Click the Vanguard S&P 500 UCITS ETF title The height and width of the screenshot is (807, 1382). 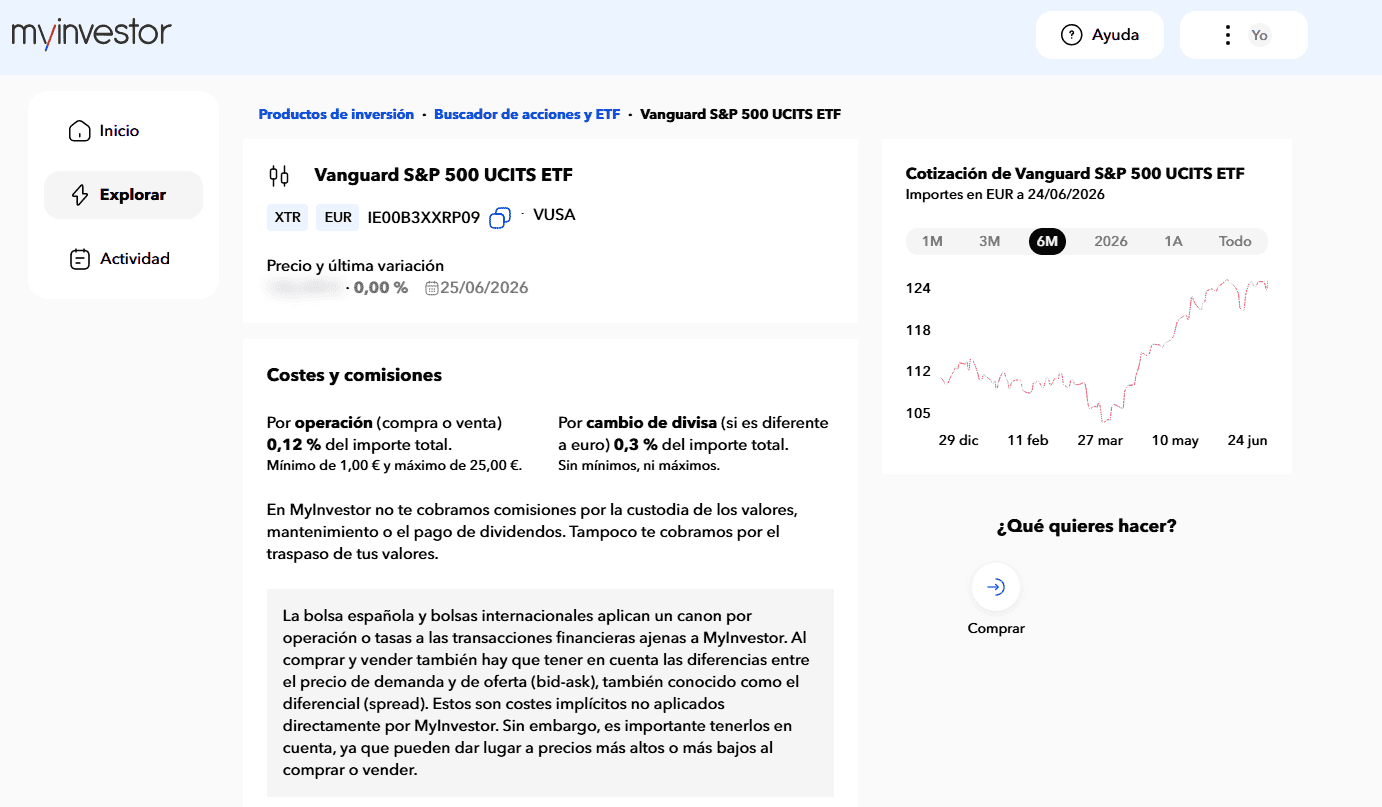443,175
